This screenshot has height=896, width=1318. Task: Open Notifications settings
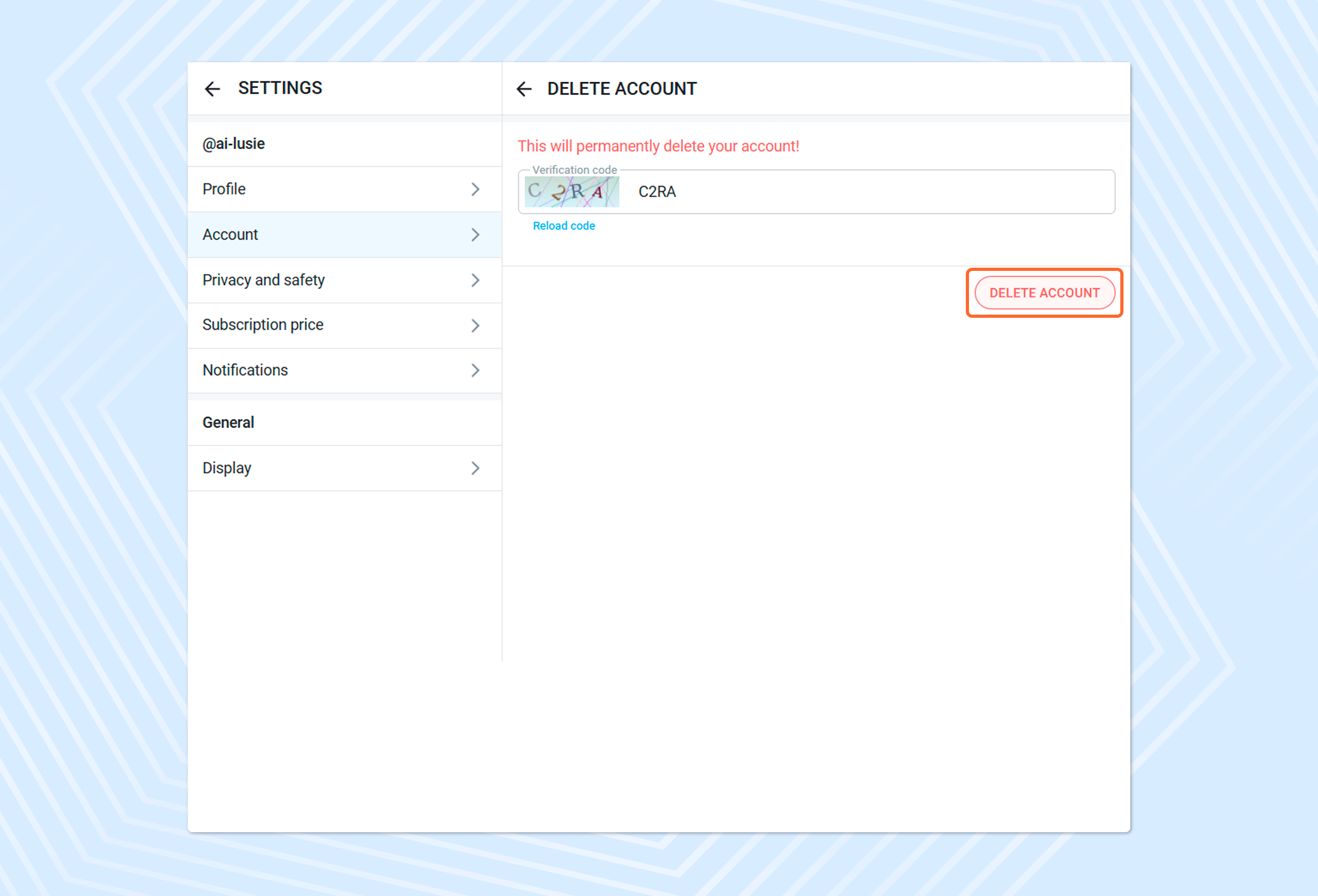[x=245, y=371]
